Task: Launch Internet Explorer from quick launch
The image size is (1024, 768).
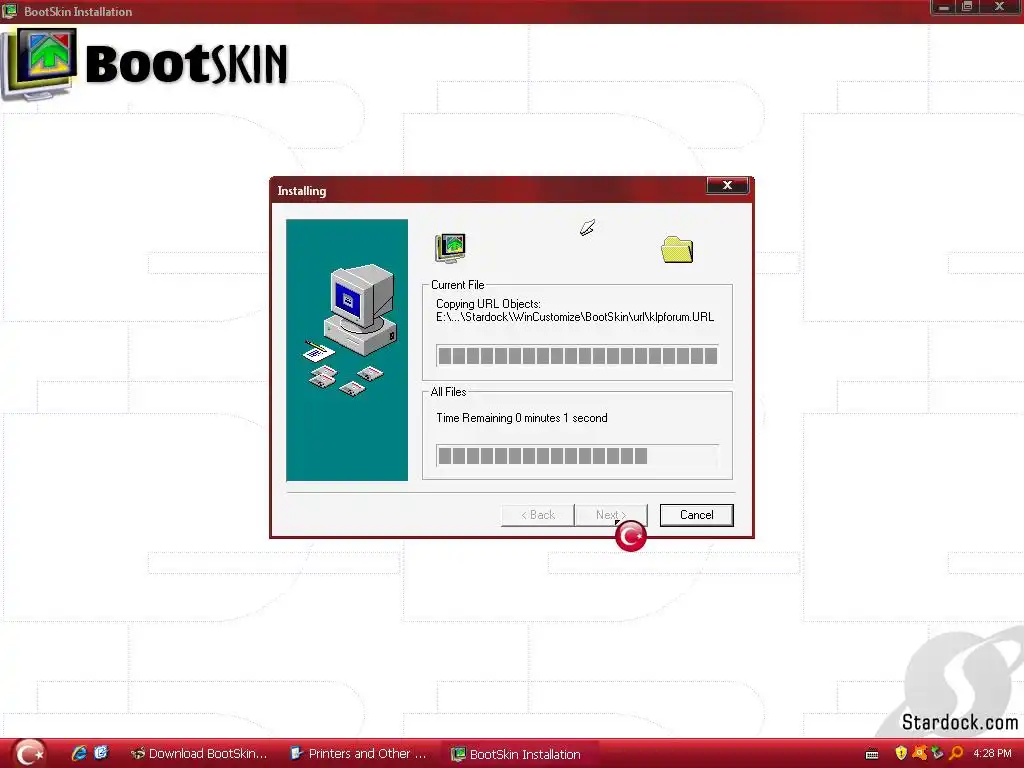Action: [x=79, y=753]
